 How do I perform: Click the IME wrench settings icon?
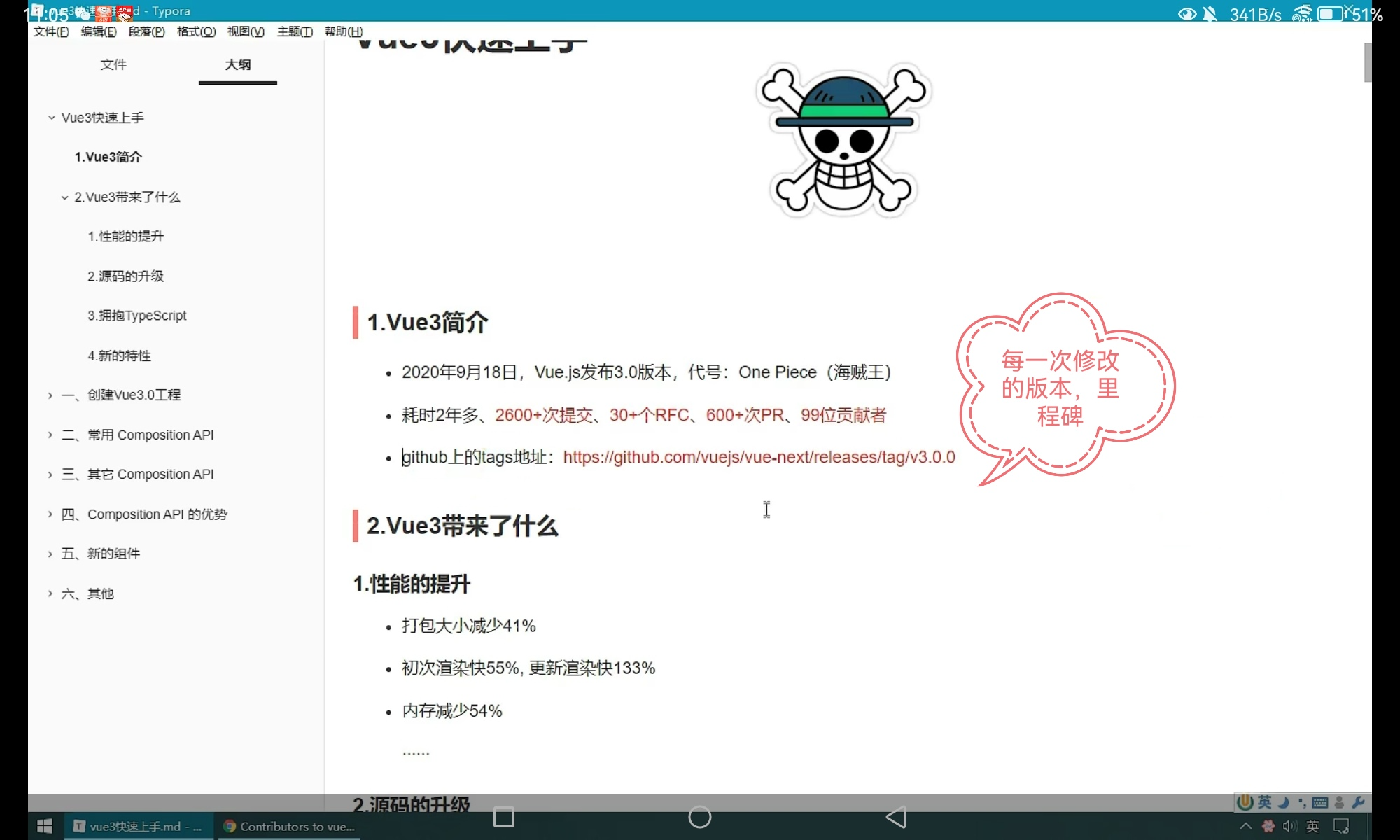coord(1358,802)
